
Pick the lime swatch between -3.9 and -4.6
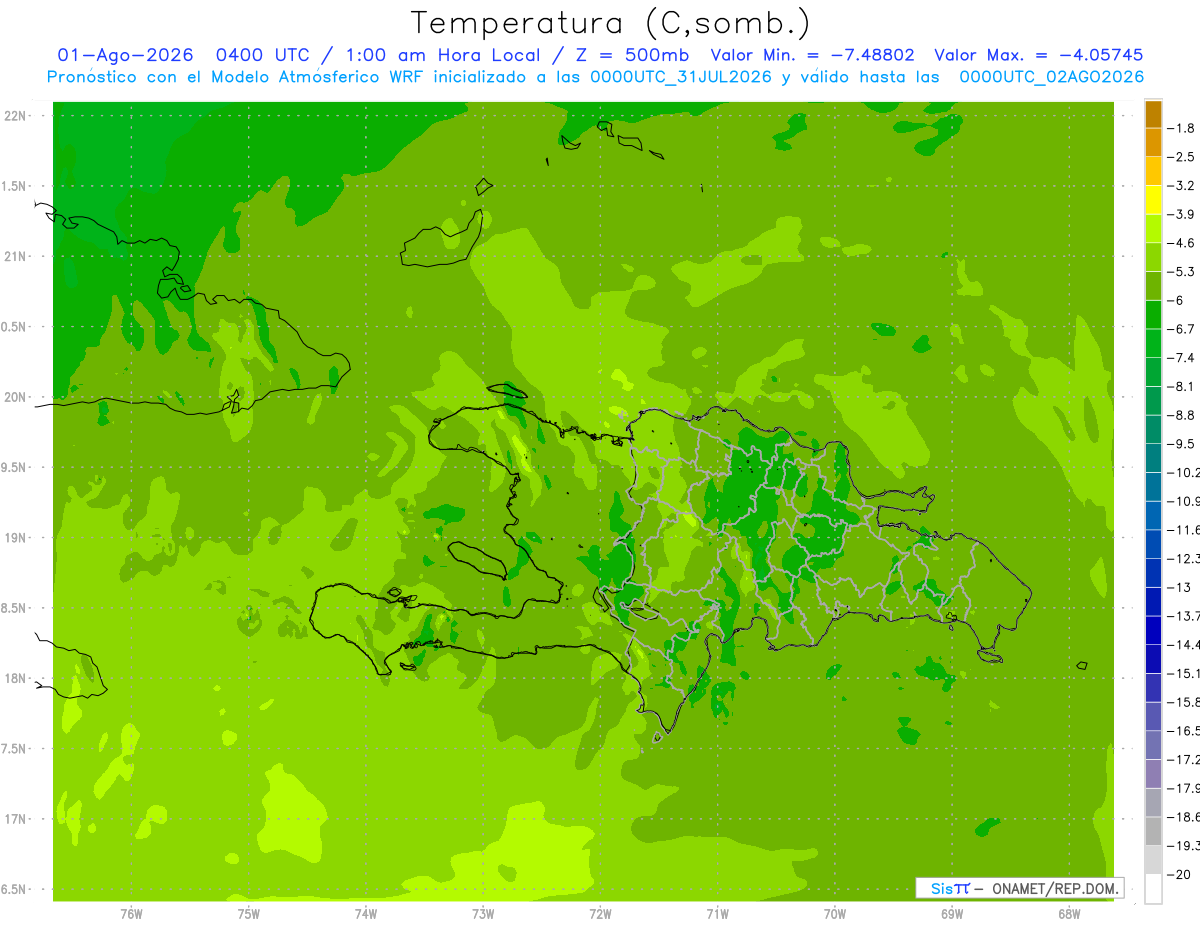pos(1153,229)
